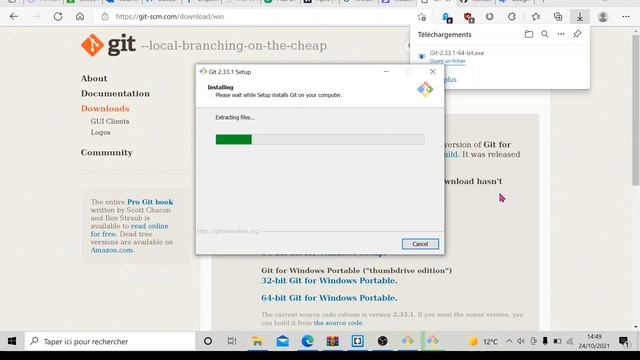The width and height of the screenshot is (640, 360).
Task: Open the blue extension icon with badge
Action: [x=447, y=17]
